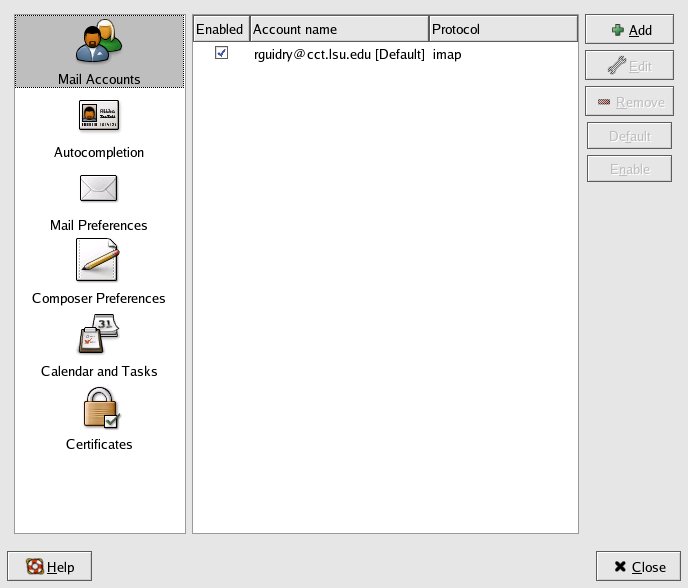Open Composer Preferences pencil-and-paper icon

click(98, 260)
